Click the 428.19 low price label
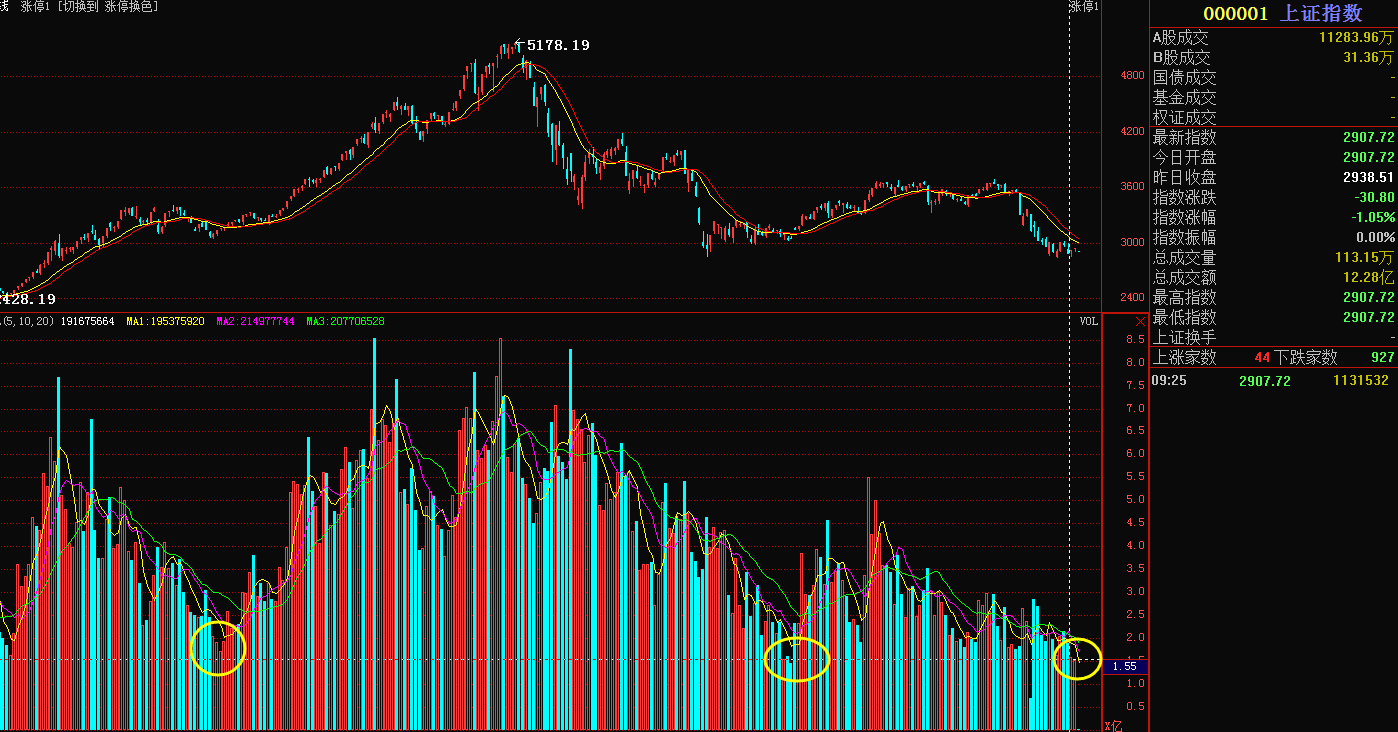 pyautogui.click(x=28, y=299)
